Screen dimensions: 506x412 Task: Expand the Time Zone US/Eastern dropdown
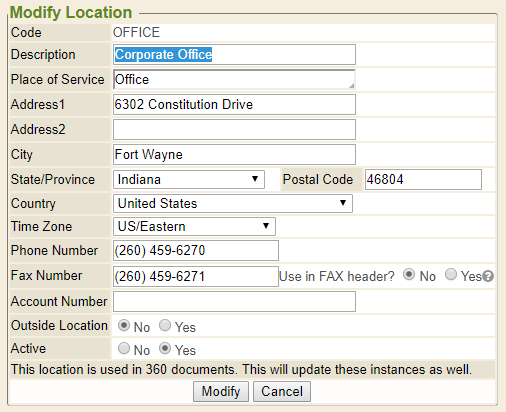(x=194, y=226)
